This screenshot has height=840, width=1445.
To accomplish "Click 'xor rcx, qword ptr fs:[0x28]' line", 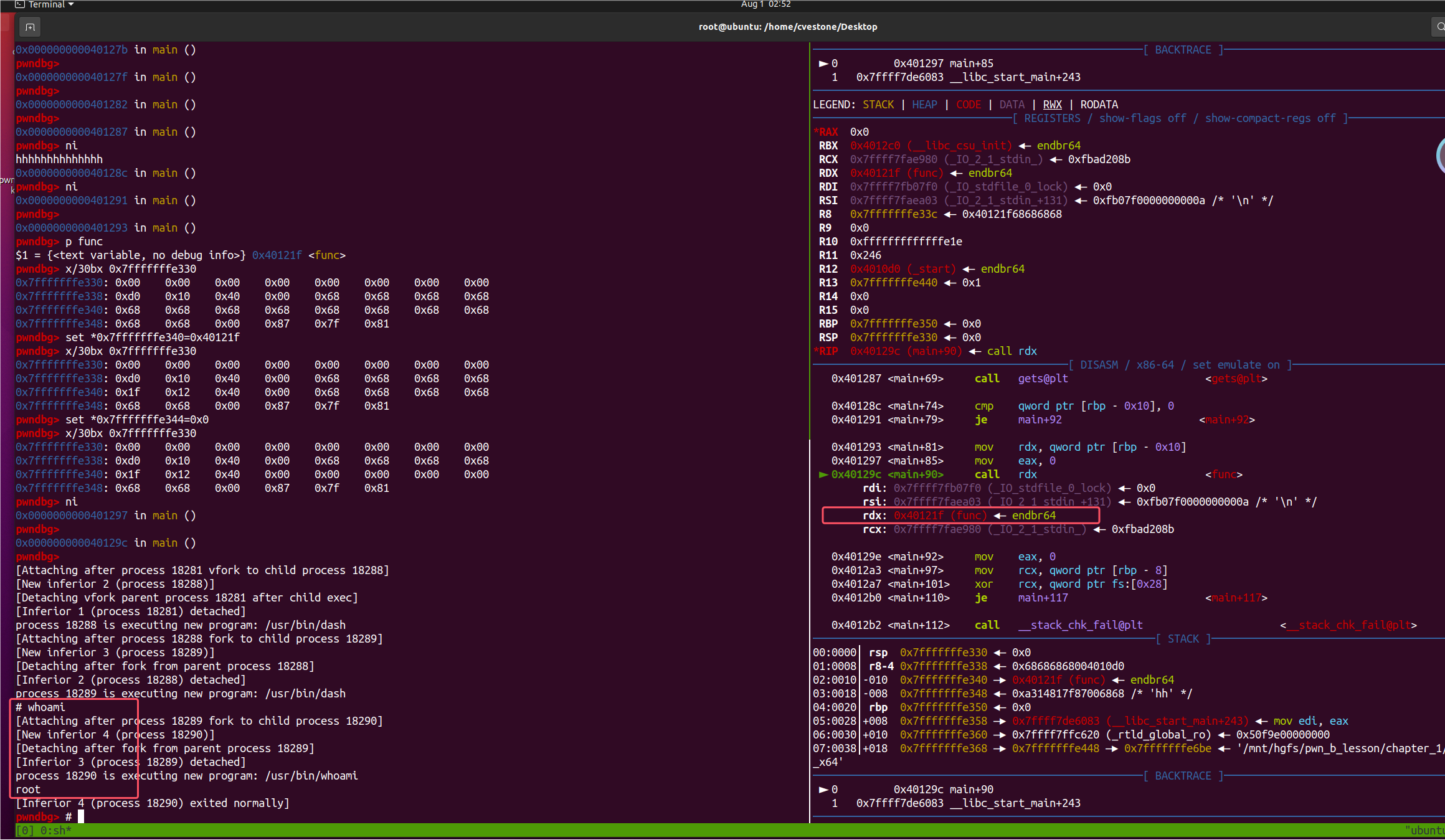I will pos(1000,584).
